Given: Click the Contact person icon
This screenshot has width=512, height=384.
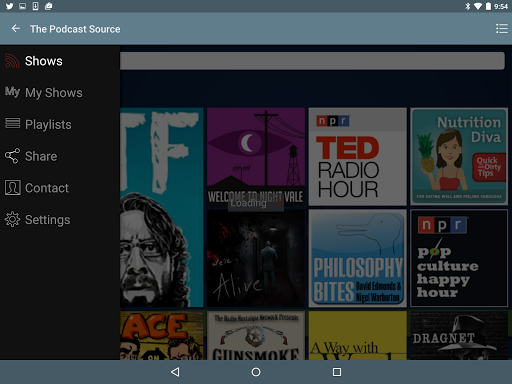Looking at the screenshot, I should coord(12,188).
